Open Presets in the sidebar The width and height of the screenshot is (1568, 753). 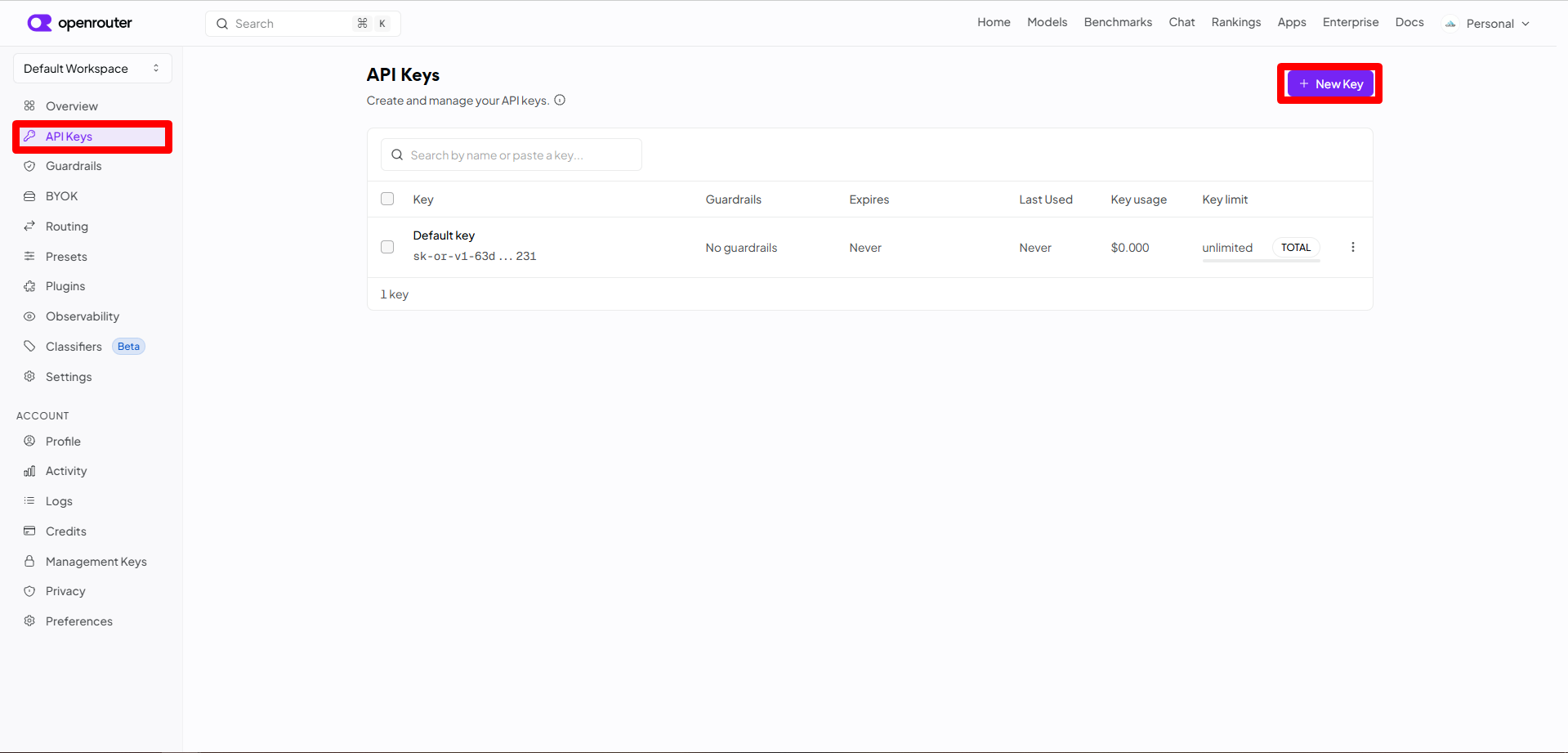point(92,256)
